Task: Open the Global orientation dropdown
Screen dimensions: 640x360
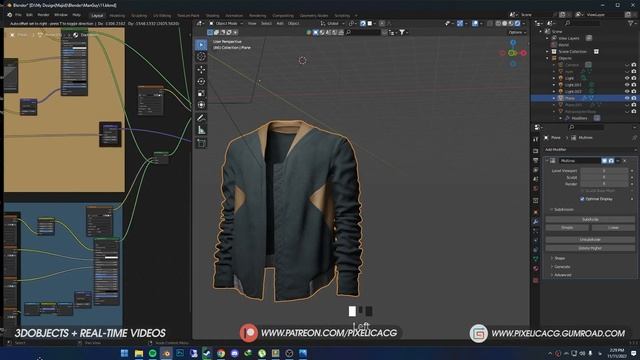Action: pos(333,24)
